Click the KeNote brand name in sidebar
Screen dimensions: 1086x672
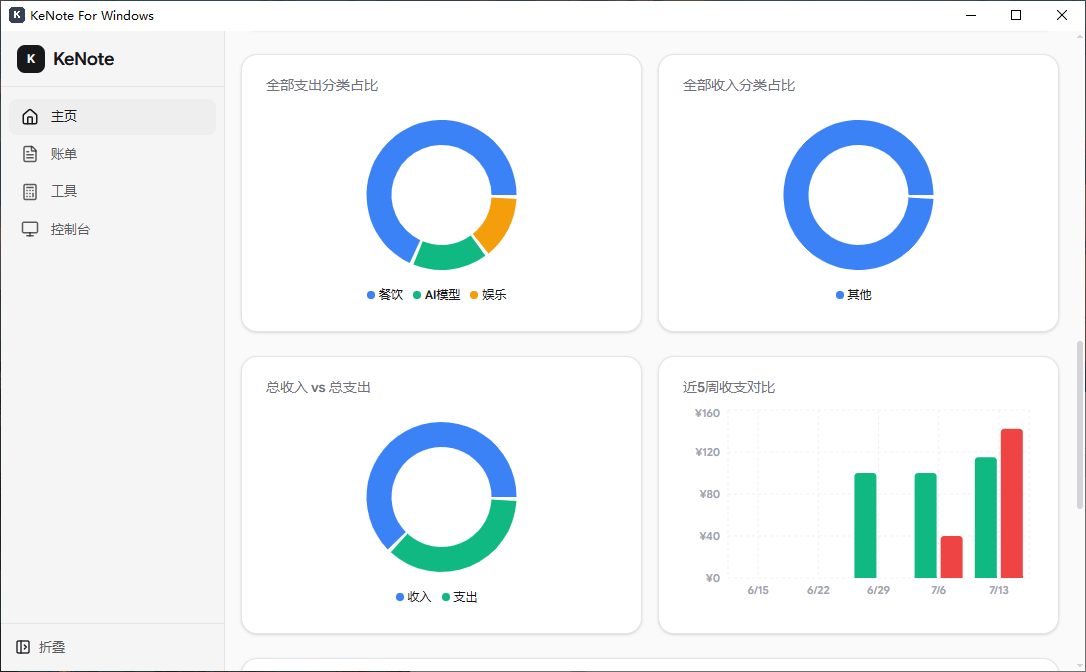(x=84, y=59)
